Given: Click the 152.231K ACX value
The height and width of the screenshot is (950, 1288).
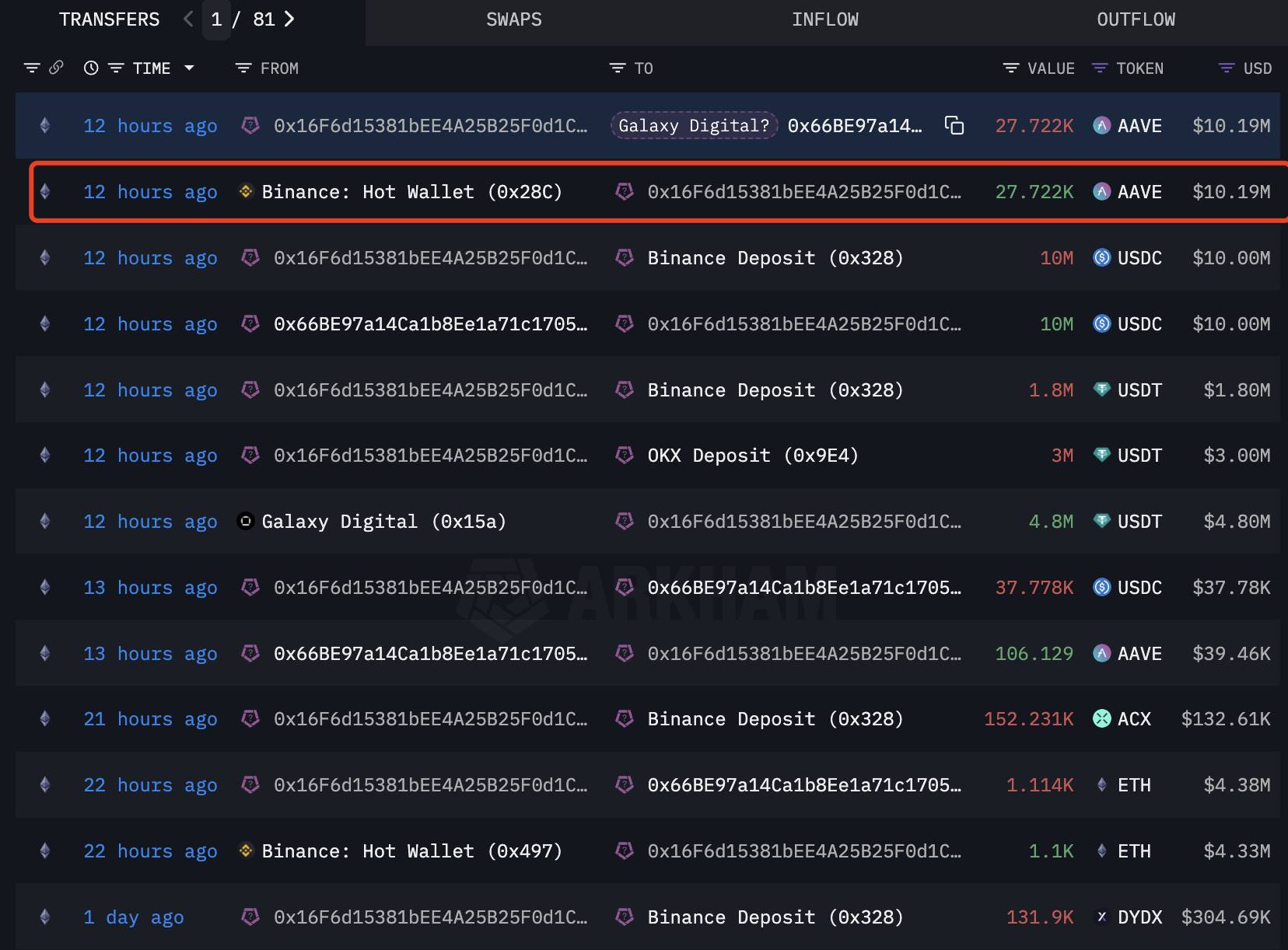Looking at the screenshot, I should [1028, 719].
